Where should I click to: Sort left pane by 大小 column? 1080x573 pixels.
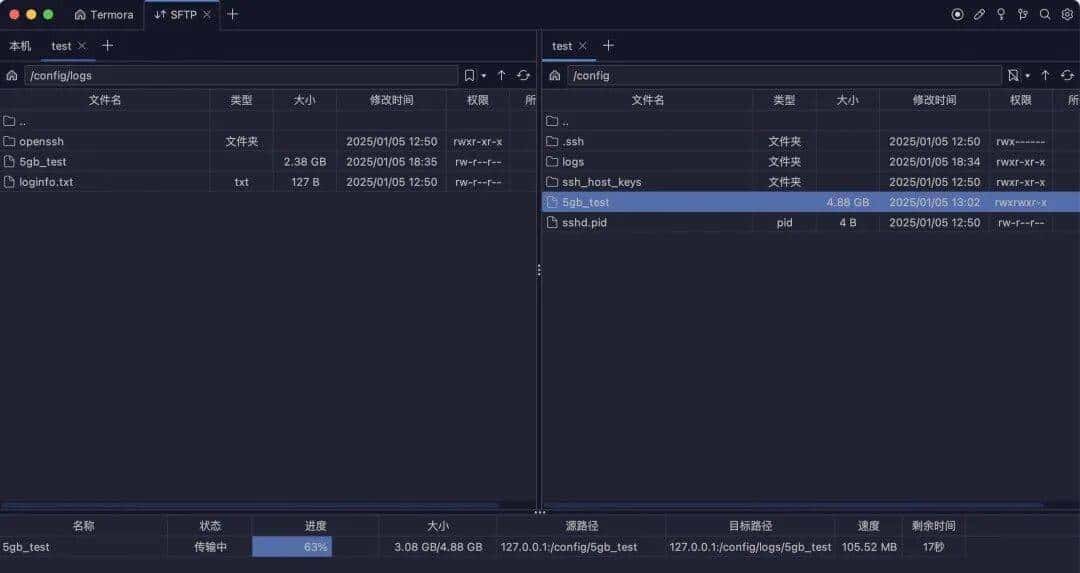(x=304, y=101)
